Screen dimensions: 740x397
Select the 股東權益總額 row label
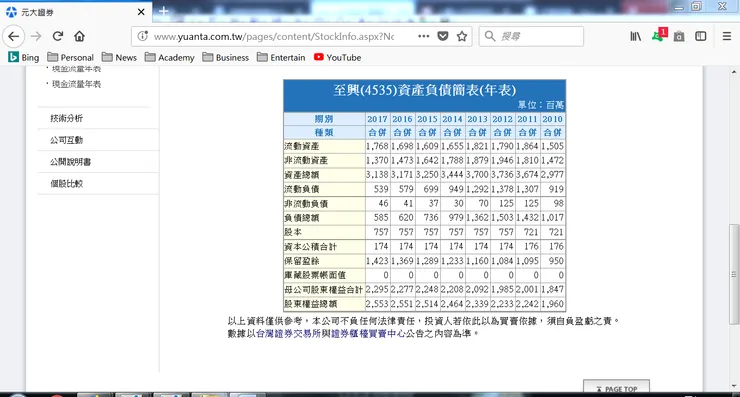(311, 304)
